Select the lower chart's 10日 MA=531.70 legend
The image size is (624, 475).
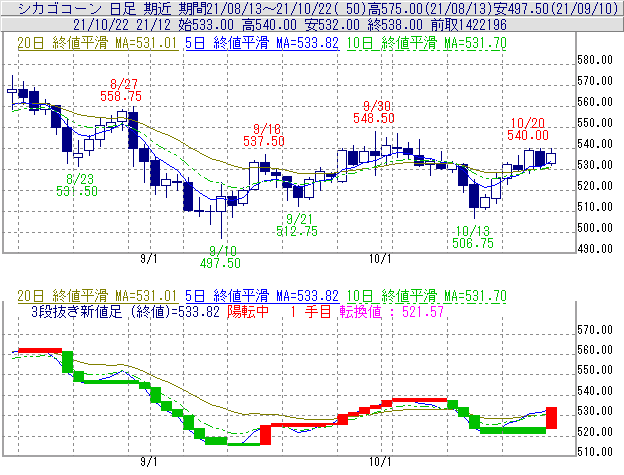(x=427, y=296)
